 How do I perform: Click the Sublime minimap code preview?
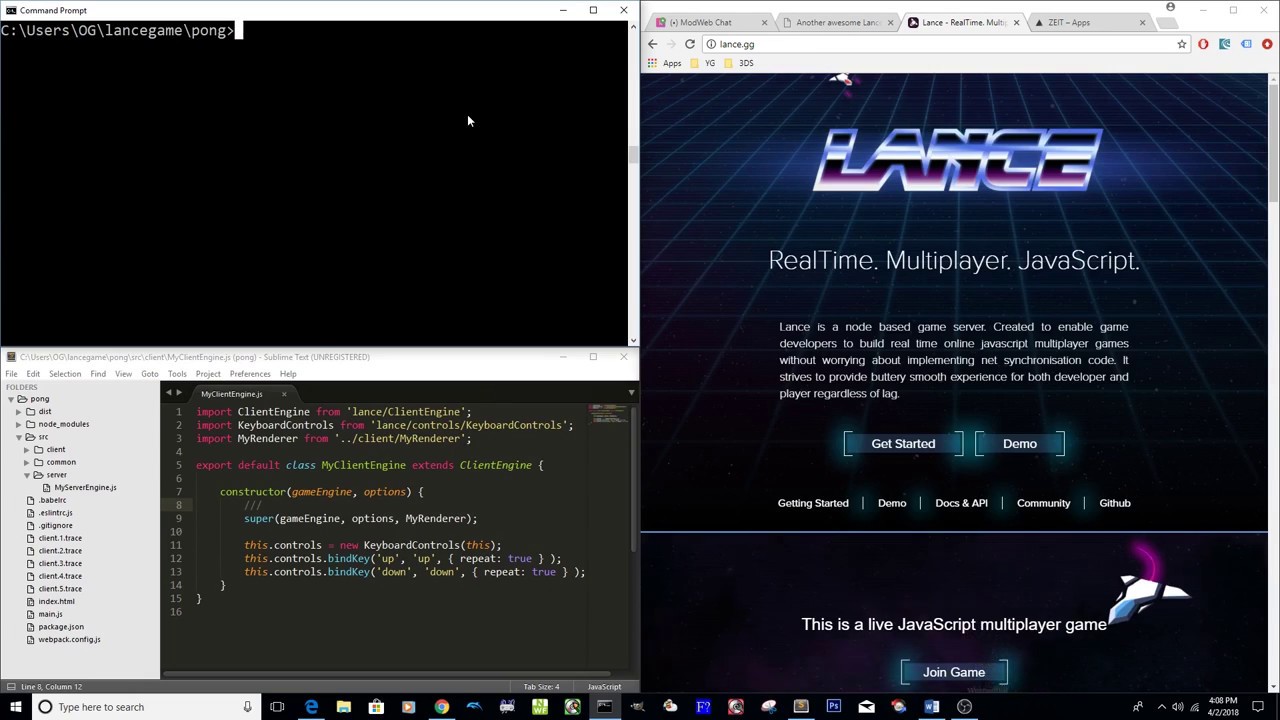[x=607, y=415]
